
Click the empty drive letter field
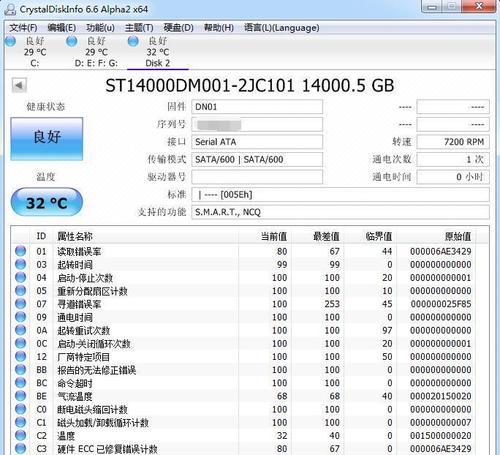(x=257, y=177)
